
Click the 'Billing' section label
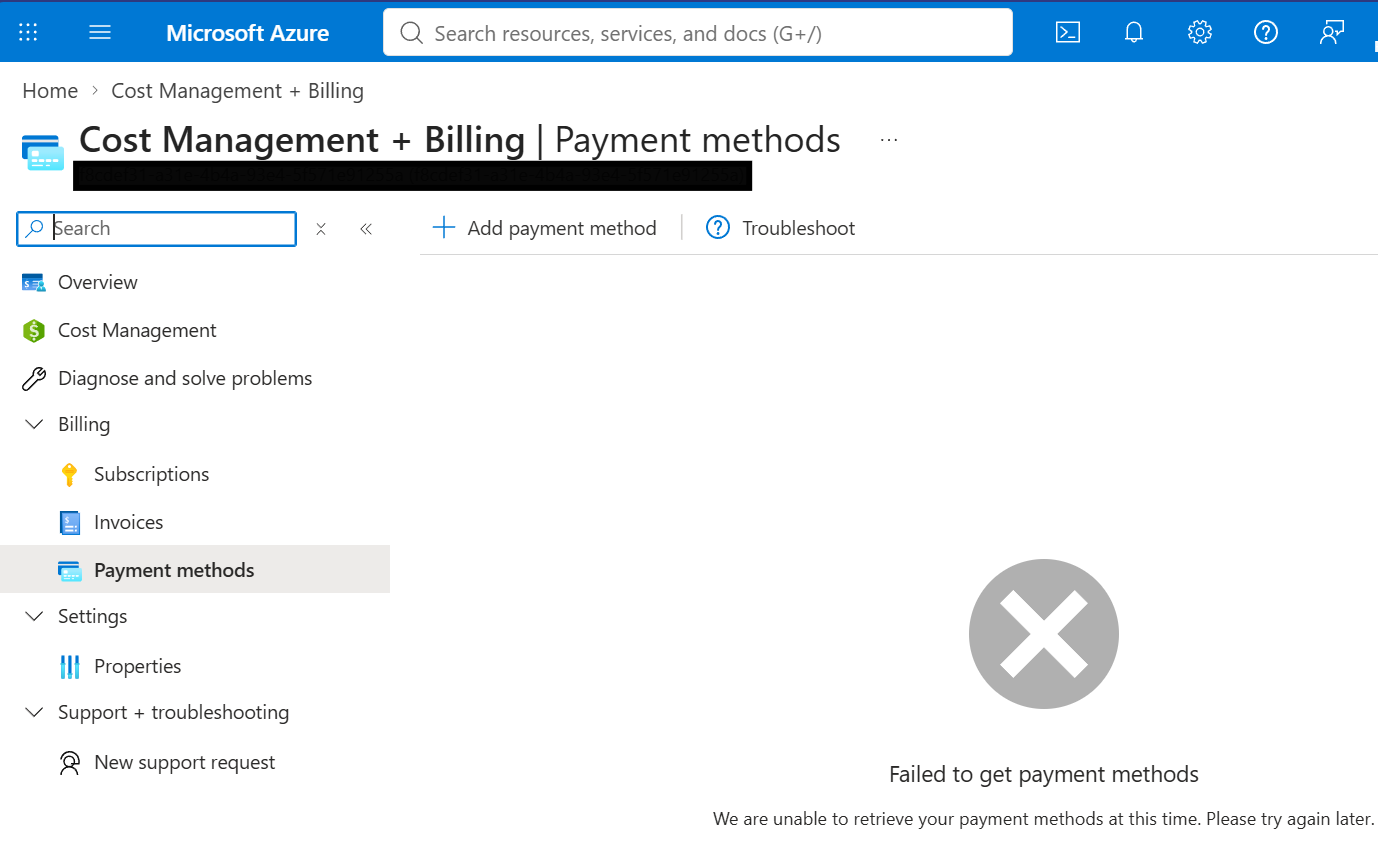click(84, 425)
